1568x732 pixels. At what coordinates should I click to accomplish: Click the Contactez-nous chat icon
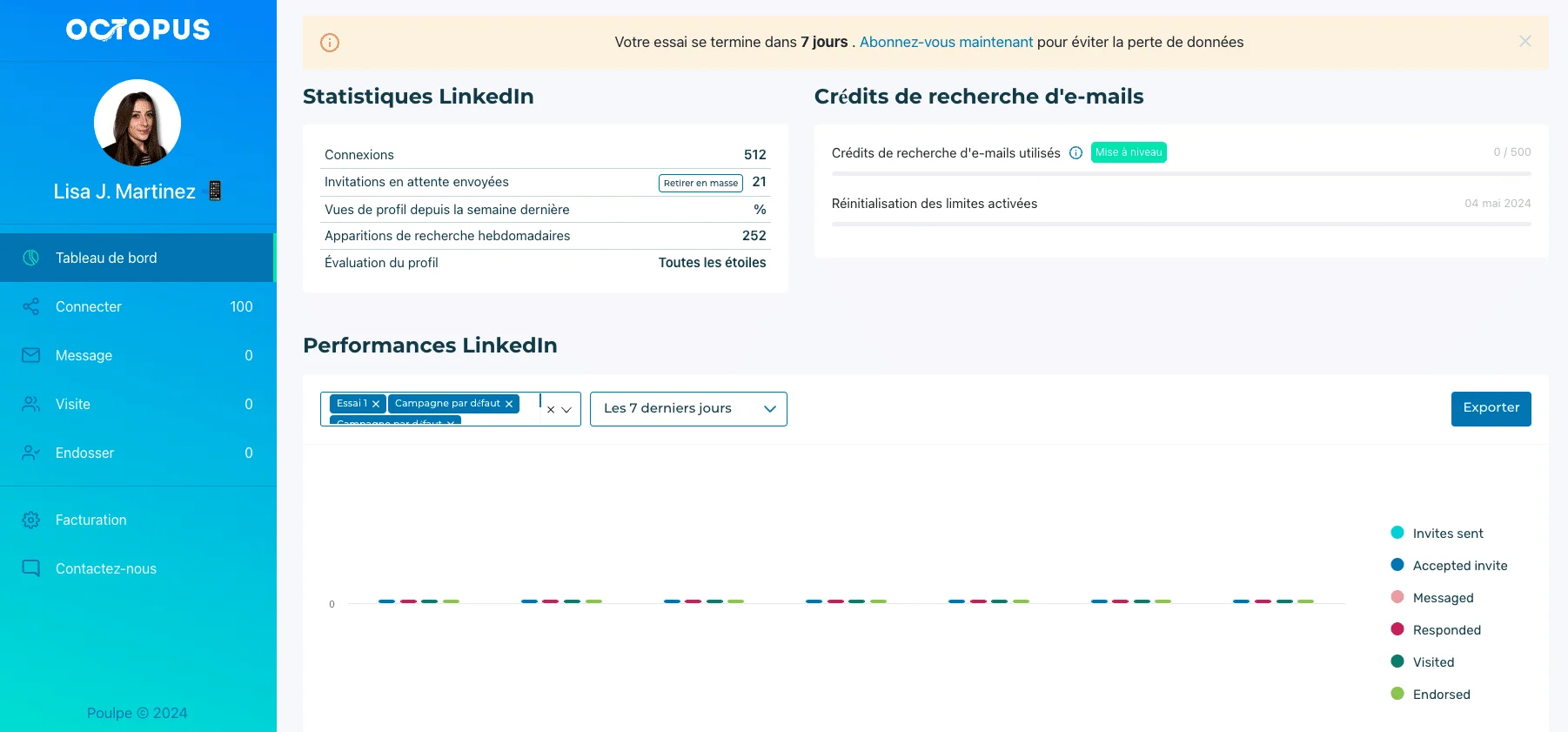(x=30, y=568)
